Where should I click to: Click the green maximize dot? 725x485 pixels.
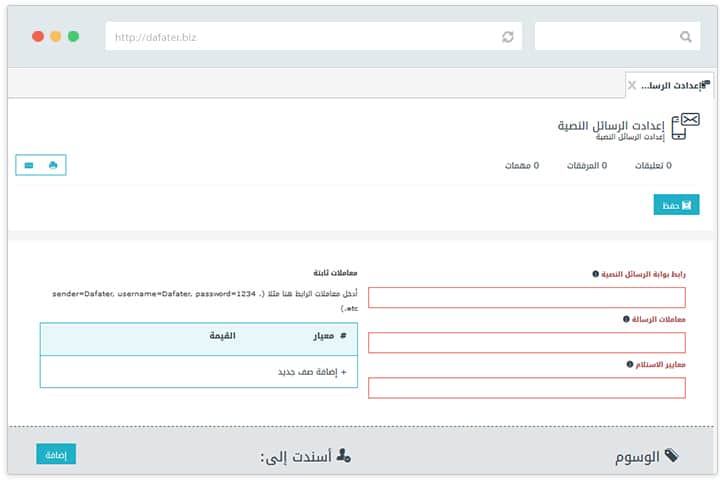(74, 37)
